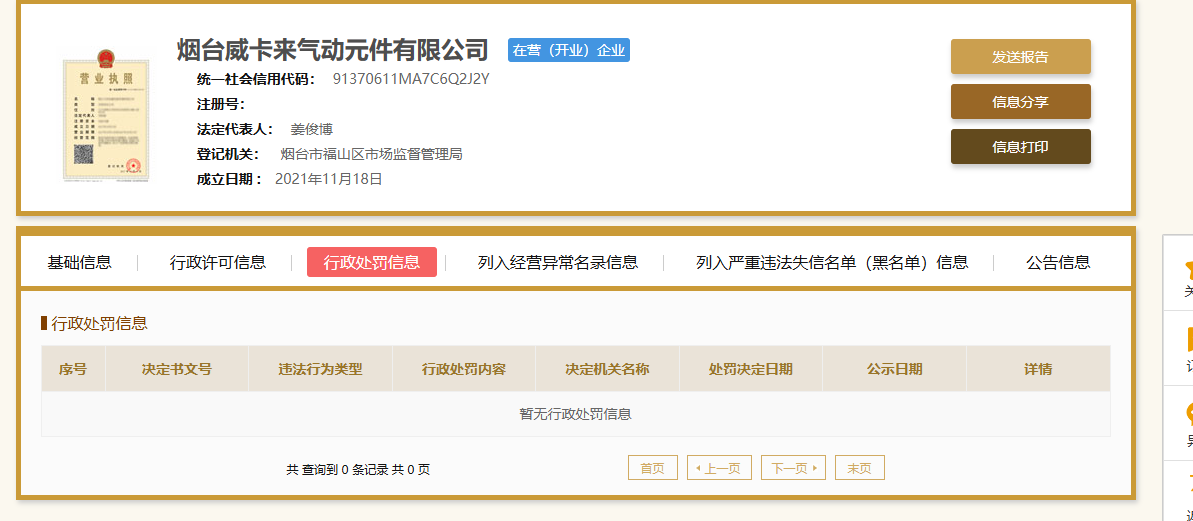Click 决定书文号 column header
Image resolution: width=1193 pixels, height=521 pixels.
177,369
